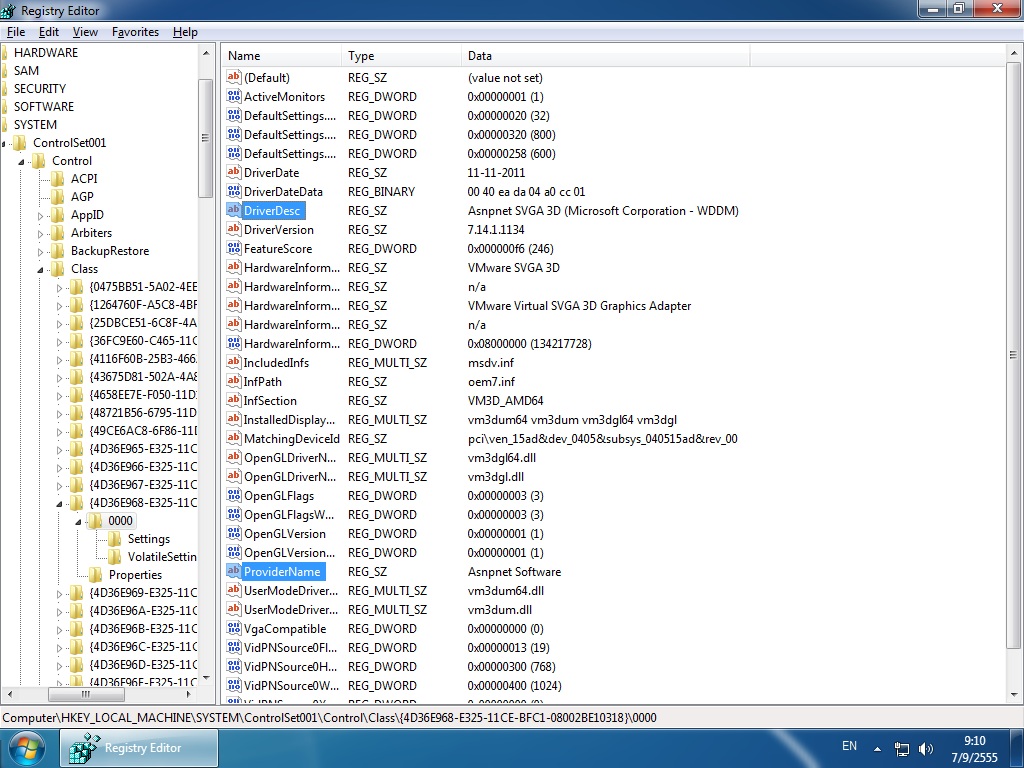Click the EN language indicator
This screenshot has height=768, width=1024.
click(849, 746)
